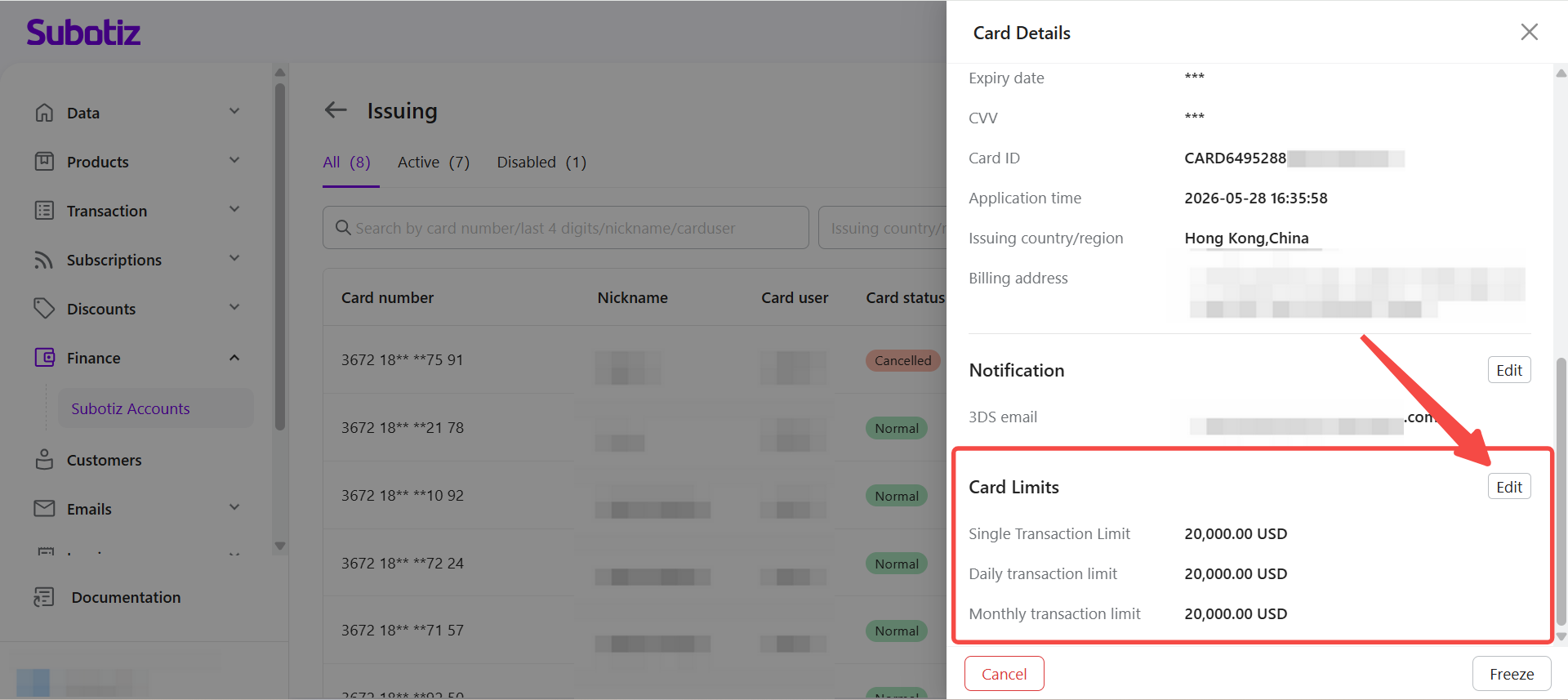Click card row 3672 18** **75 91
This screenshot has height=700, width=1568.
tap(635, 360)
